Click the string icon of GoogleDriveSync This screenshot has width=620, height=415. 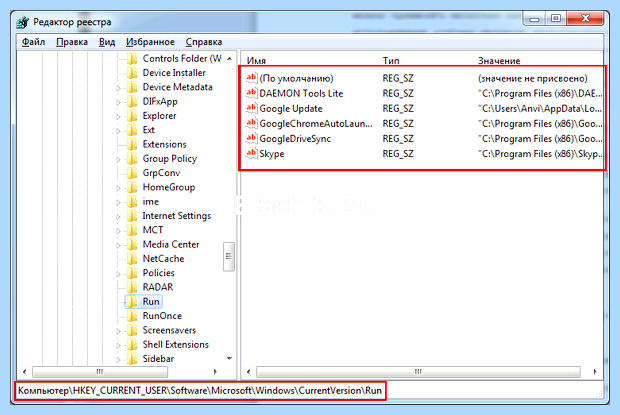coord(251,138)
